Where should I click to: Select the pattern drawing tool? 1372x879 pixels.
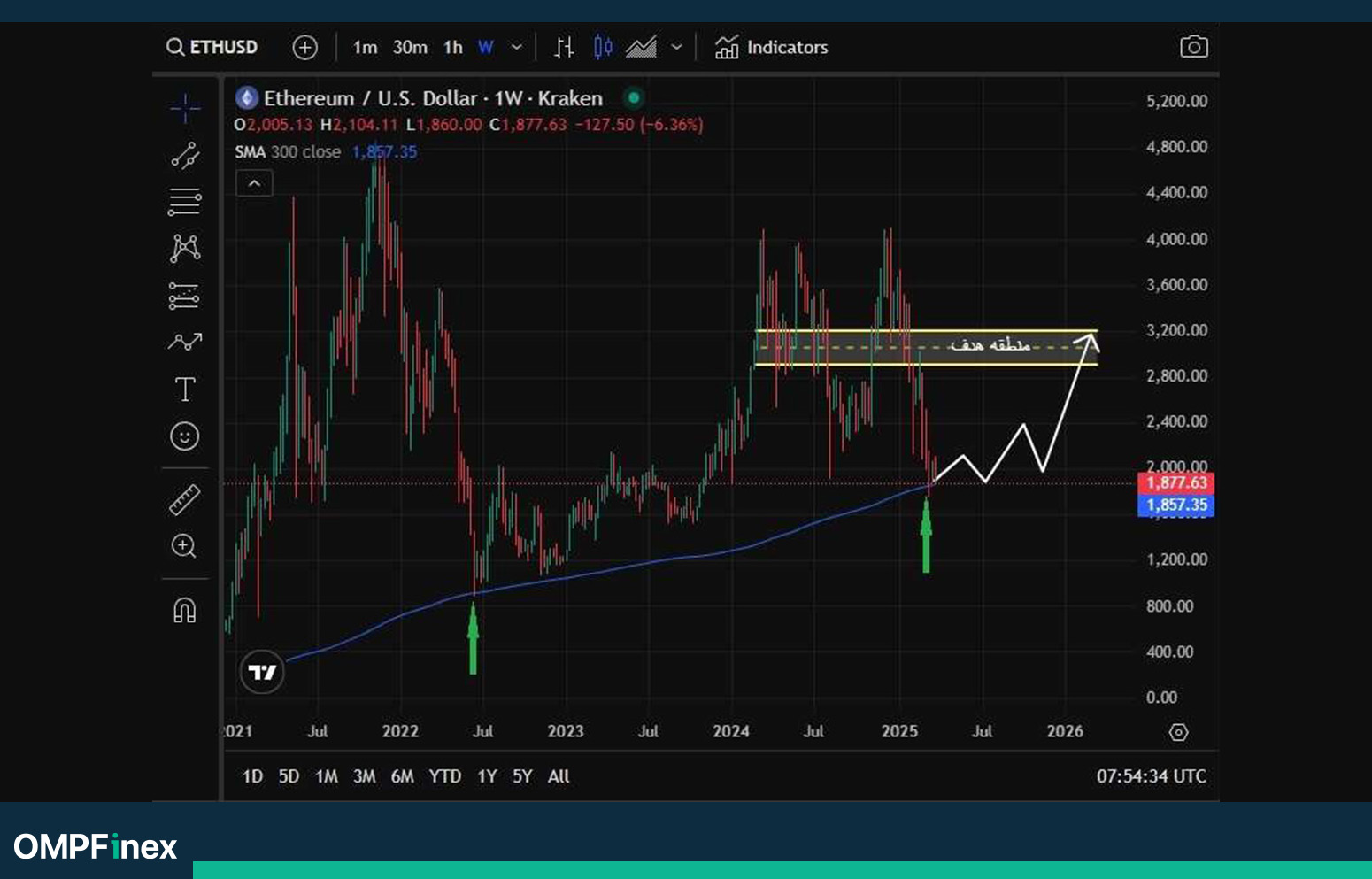coord(185,248)
